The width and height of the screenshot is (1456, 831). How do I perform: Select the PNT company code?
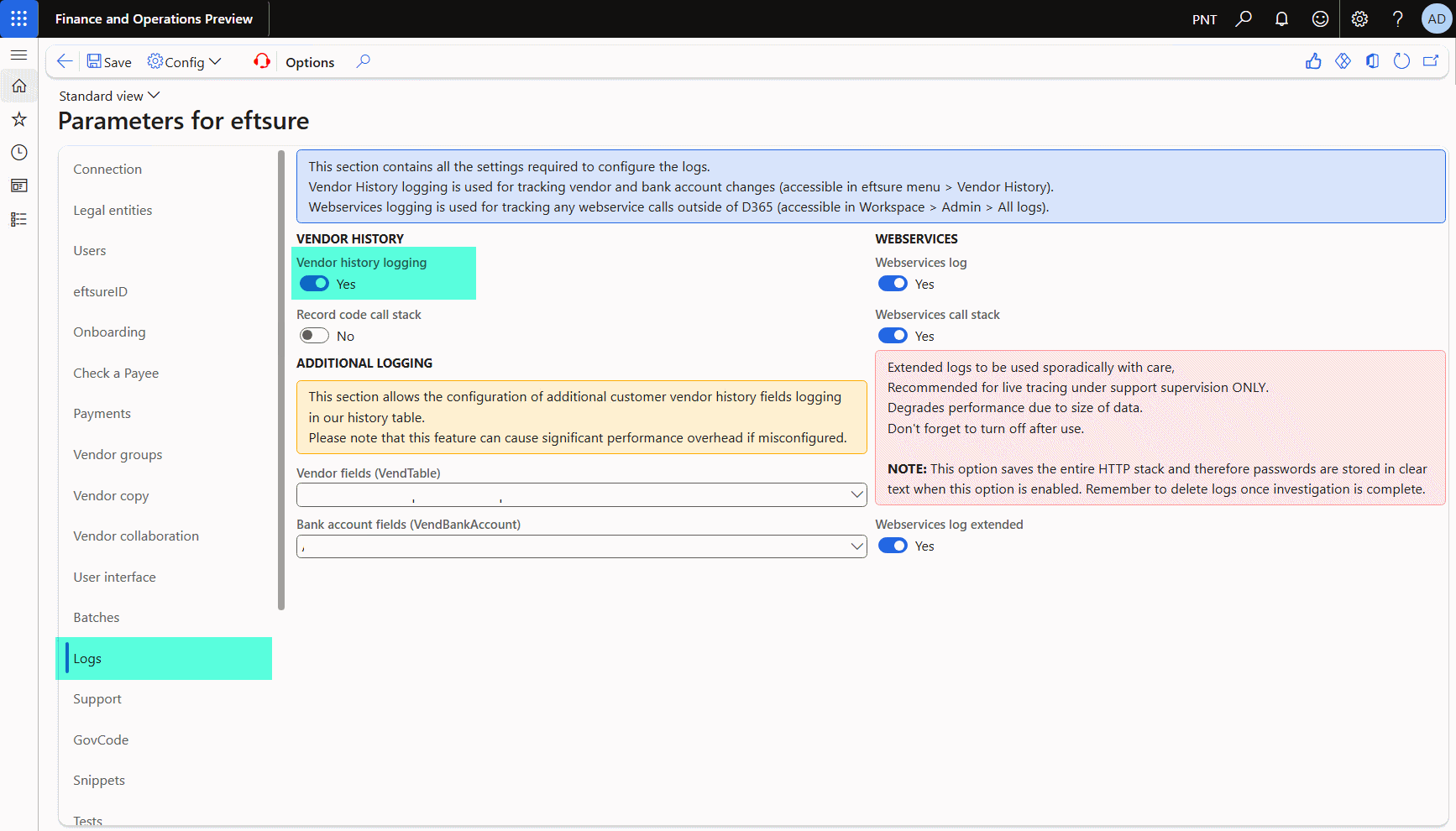[1204, 19]
